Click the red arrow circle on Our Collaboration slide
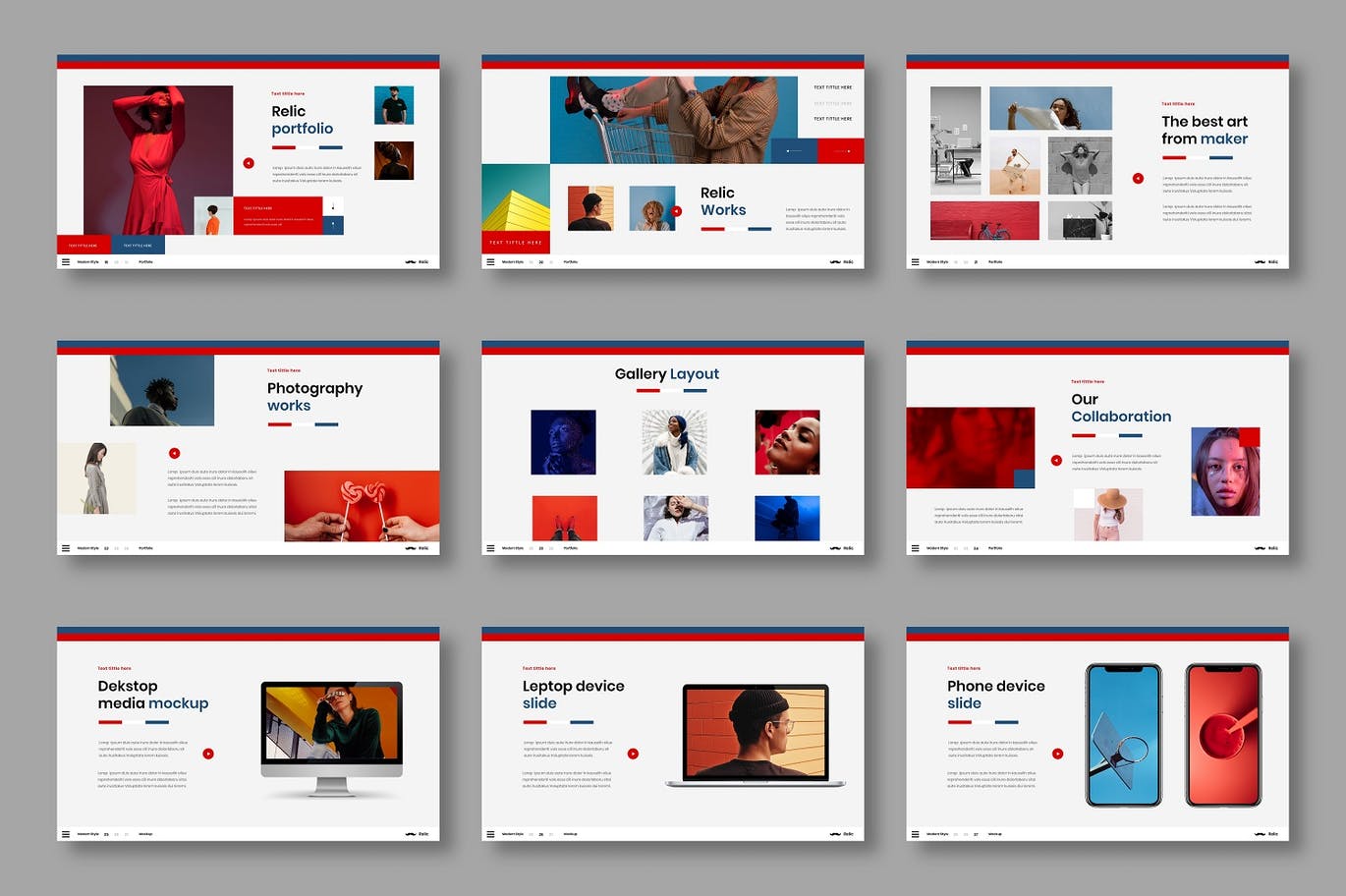Viewport: 1346px width, 896px height. tap(1056, 460)
